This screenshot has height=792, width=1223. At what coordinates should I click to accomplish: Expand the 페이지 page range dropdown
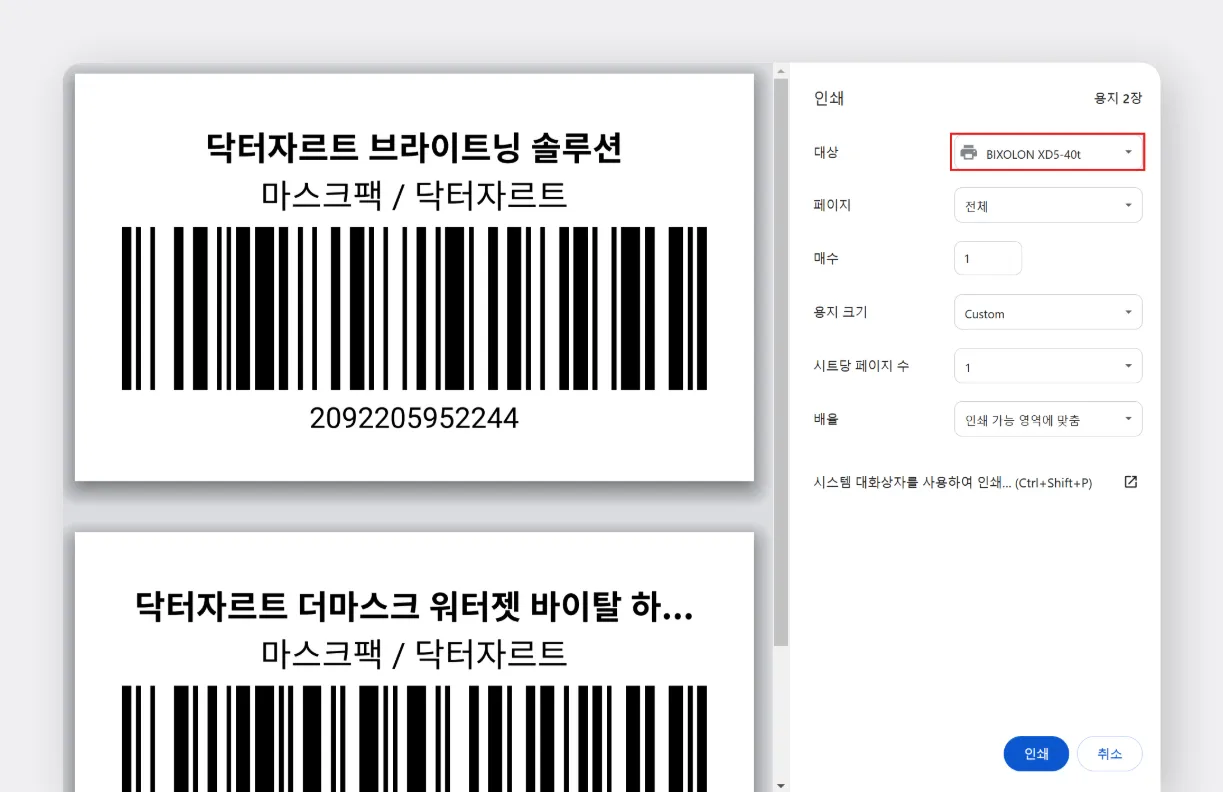click(x=1047, y=205)
